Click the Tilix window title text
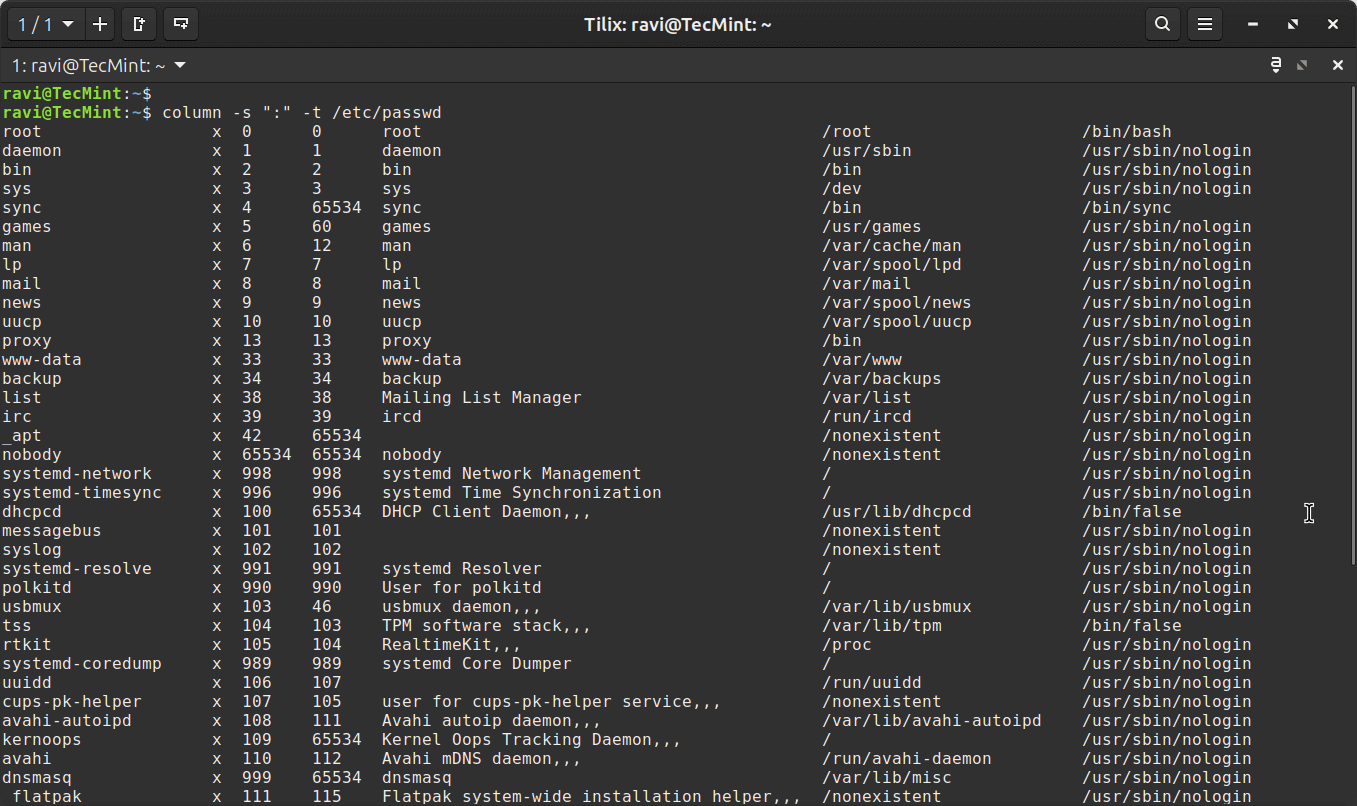The height and width of the screenshot is (806, 1357). (678, 24)
